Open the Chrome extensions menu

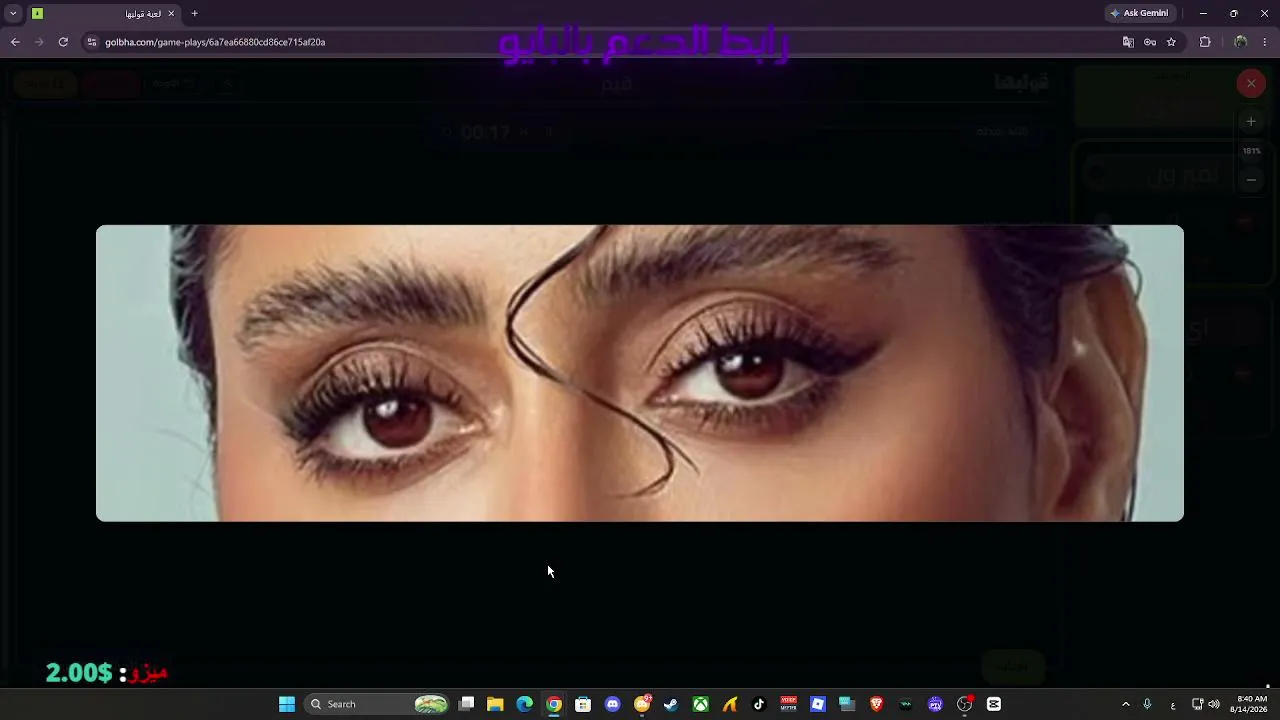1205,42
